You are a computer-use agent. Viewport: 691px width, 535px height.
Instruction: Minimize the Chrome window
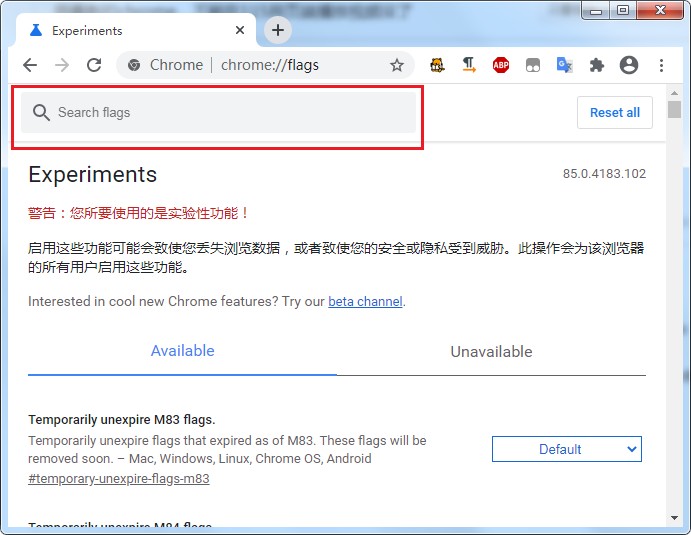pos(596,11)
